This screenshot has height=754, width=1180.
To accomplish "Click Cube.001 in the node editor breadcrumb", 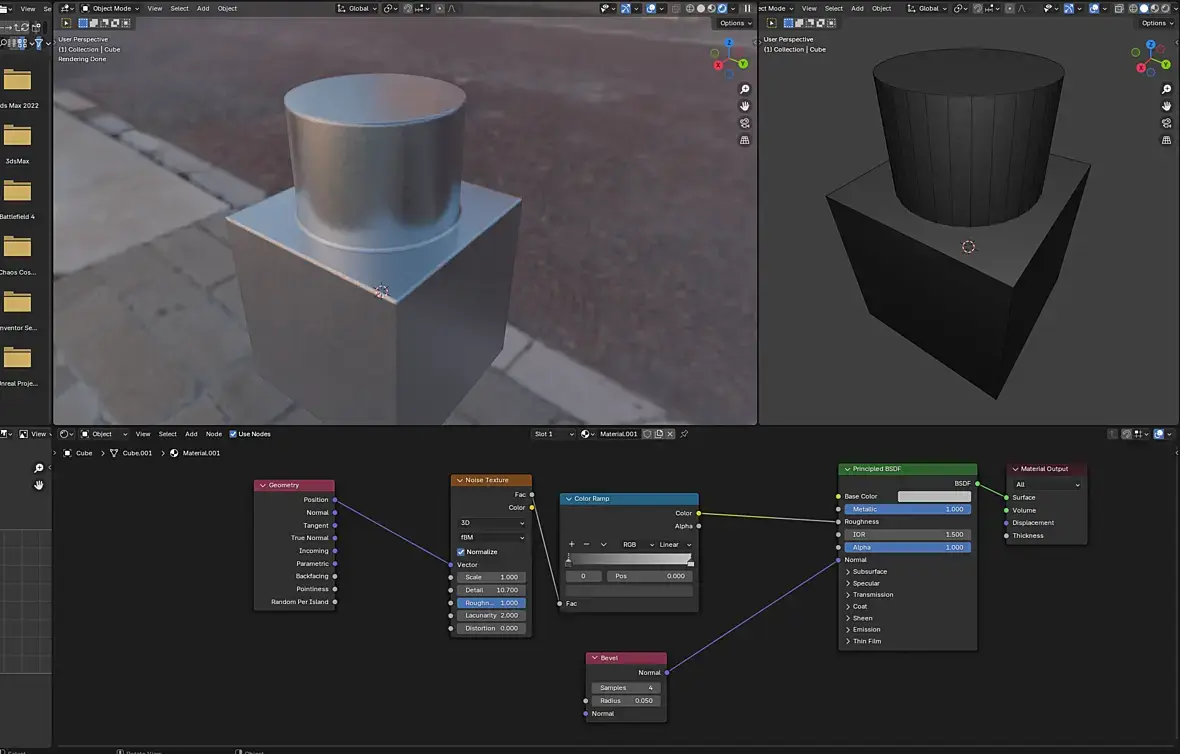I will [x=137, y=453].
